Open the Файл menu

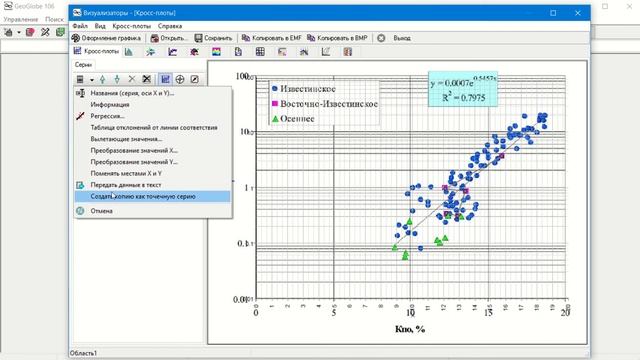tap(80, 26)
